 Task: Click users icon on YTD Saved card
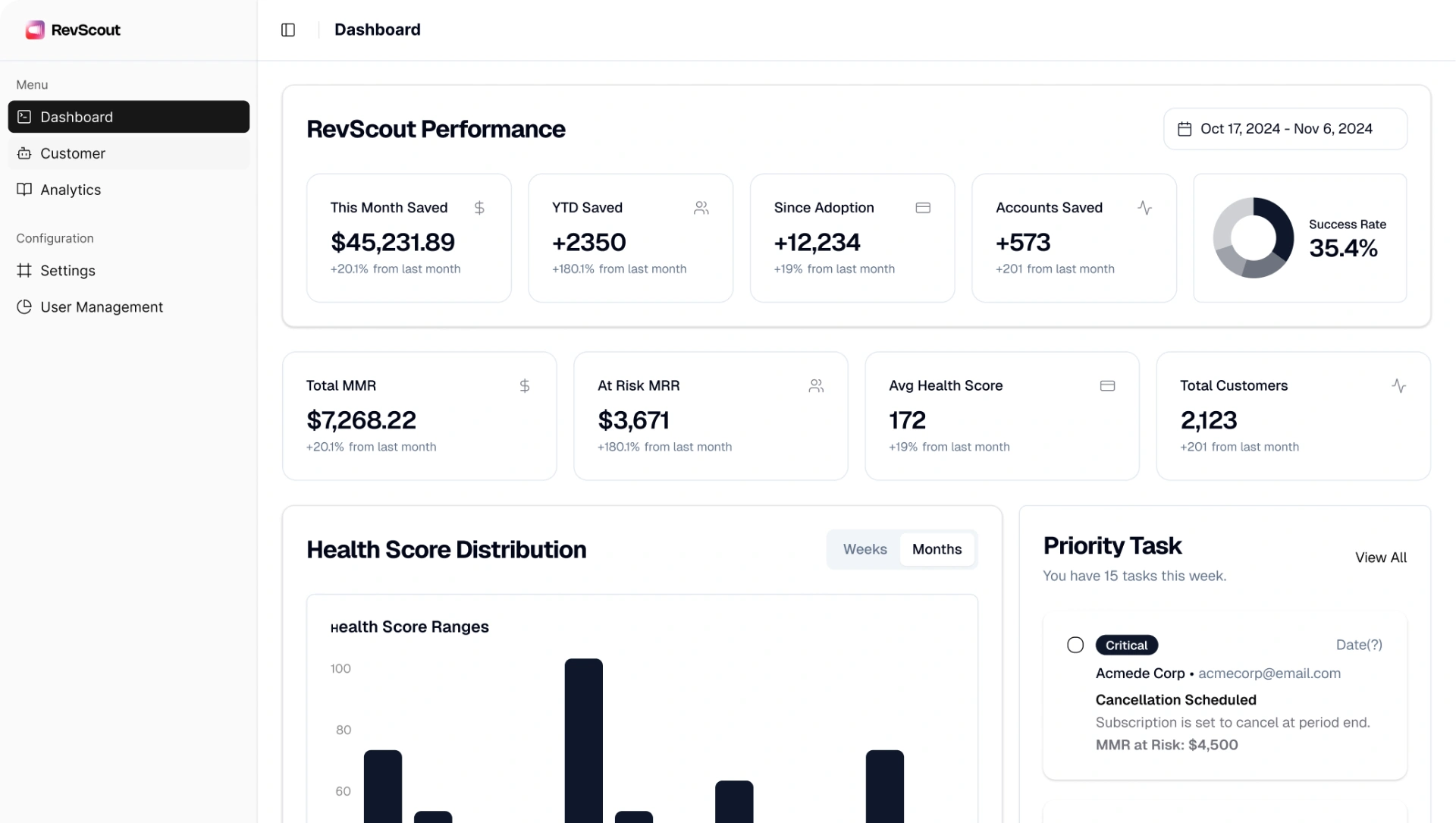click(701, 208)
